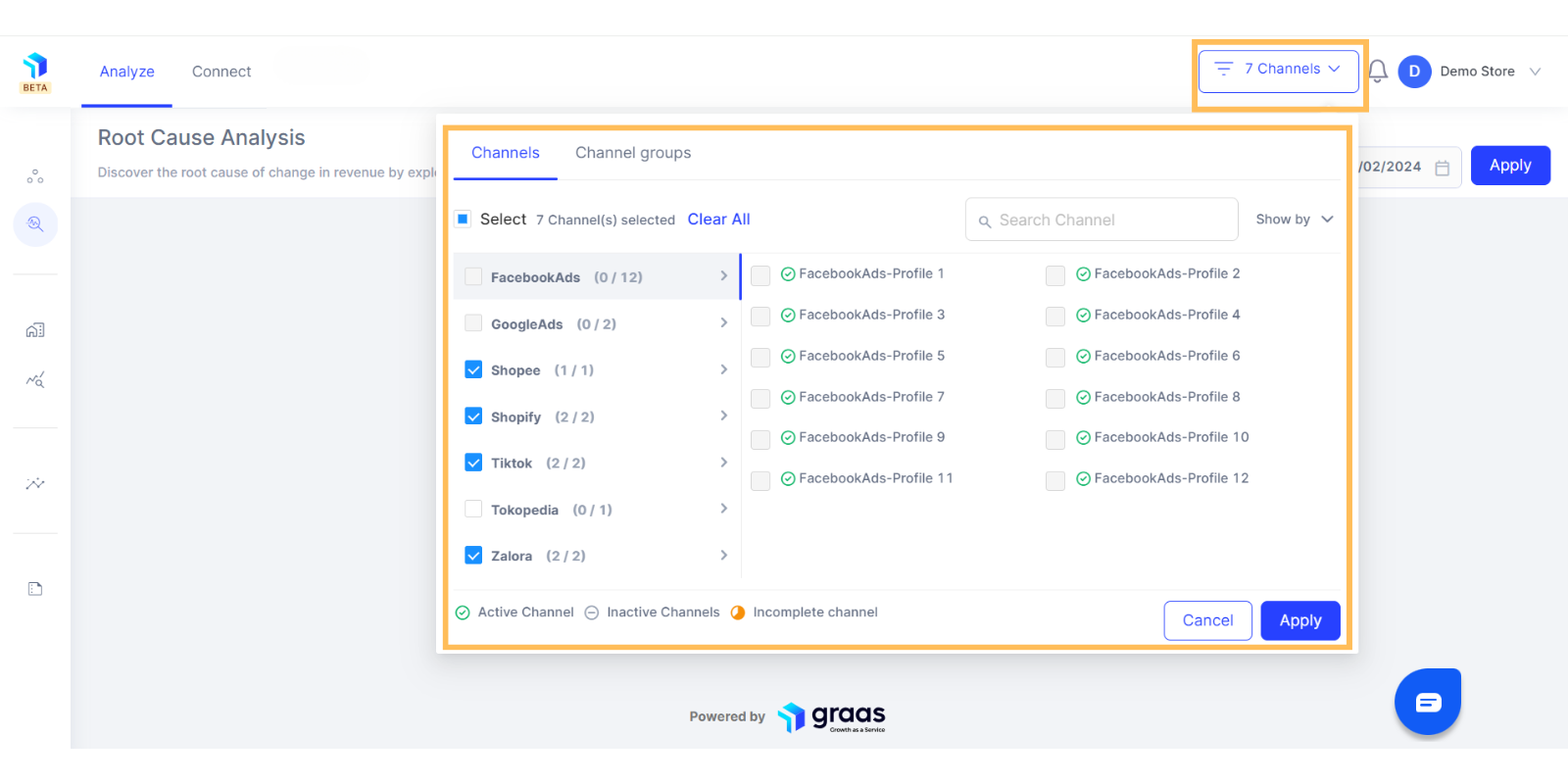
Task: Click the calendar icon in date field
Action: point(1442,168)
